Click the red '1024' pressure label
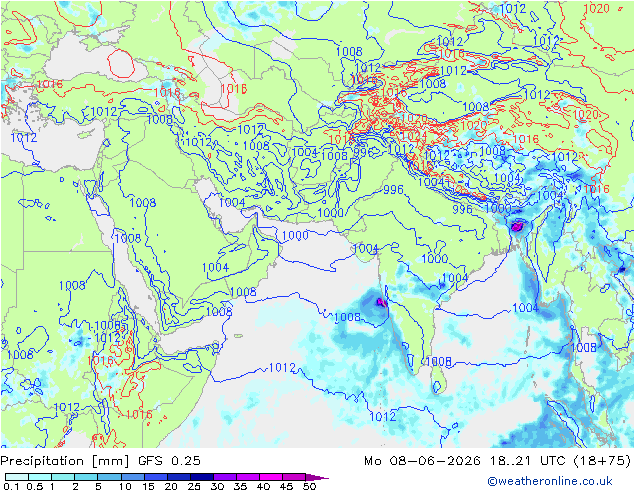 [414, 135]
